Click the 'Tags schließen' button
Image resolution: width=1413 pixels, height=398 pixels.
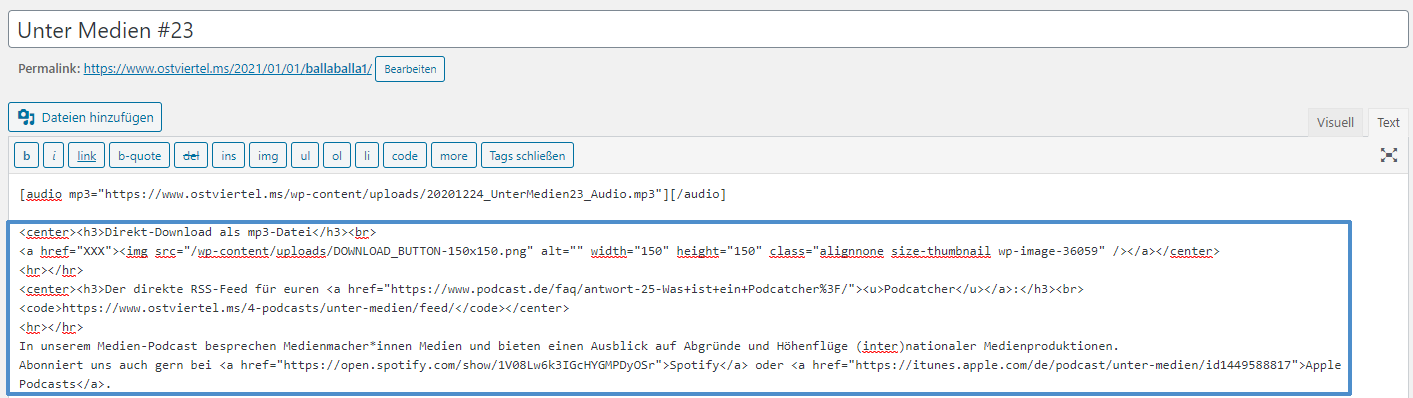coord(528,155)
